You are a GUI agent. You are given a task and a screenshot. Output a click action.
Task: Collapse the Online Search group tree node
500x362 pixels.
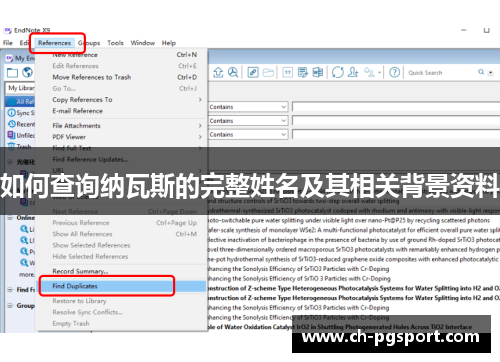[10, 218]
